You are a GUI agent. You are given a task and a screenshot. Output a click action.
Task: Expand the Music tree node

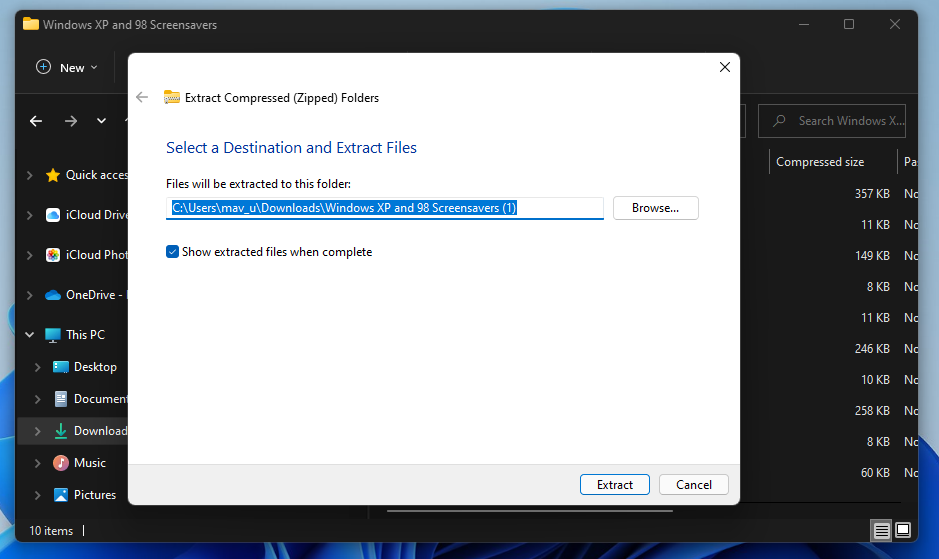click(x=37, y=463)
